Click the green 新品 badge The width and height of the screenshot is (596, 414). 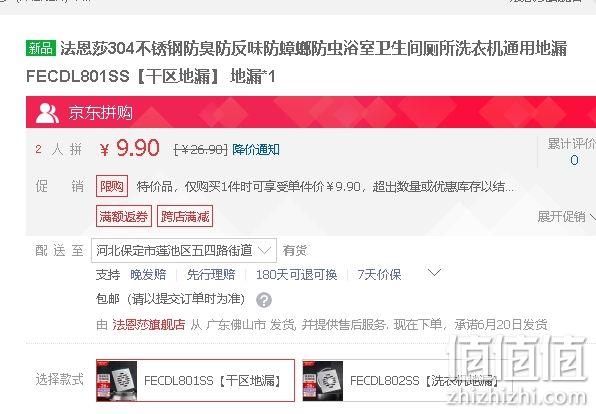coord(41,48)
